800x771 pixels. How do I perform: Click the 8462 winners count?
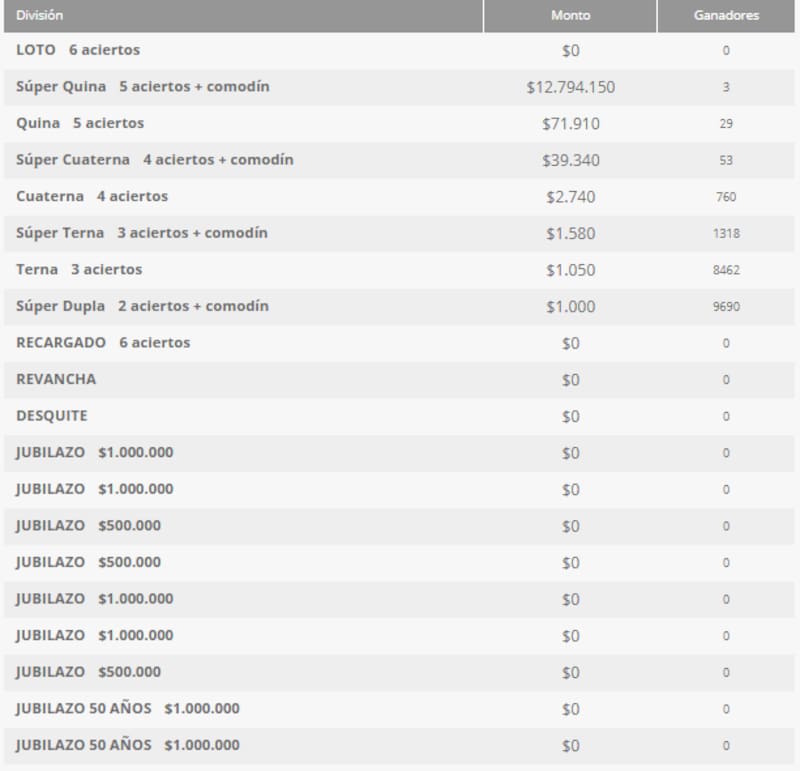pos(726,270)
